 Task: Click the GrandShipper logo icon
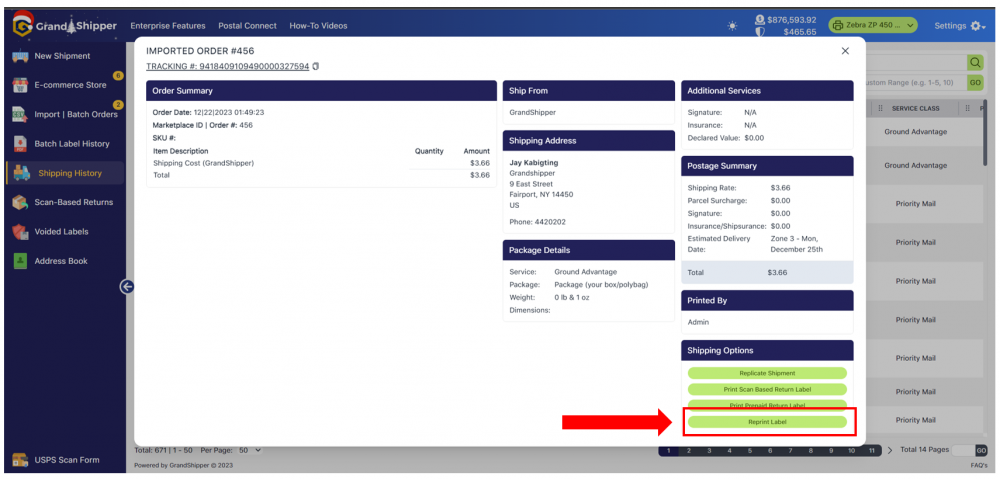pos(22,25)
